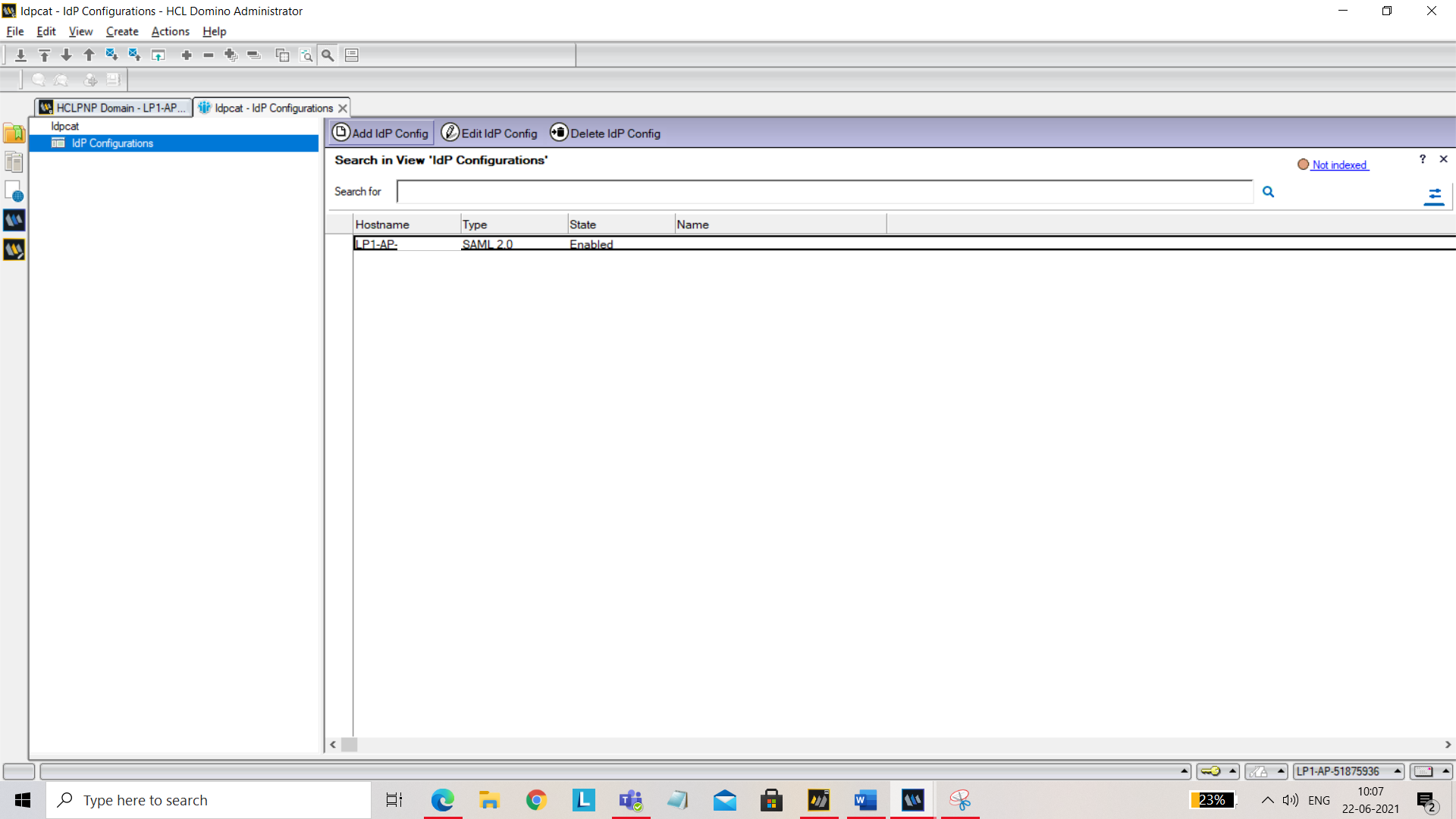Click Delete IdP Config button
The height and width of the screenshot is (819, 1456).
tap(606, 133)
